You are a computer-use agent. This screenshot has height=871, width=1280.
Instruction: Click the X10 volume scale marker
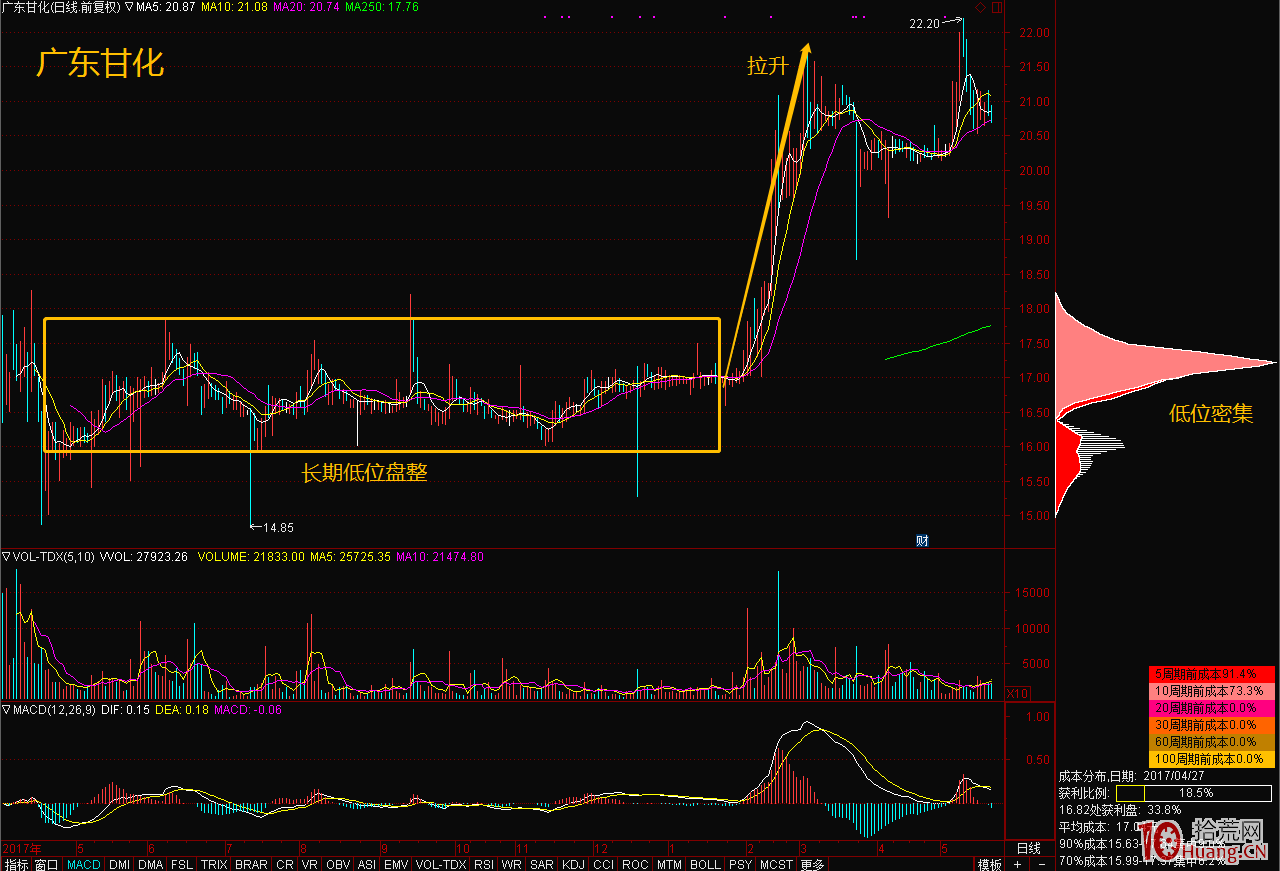point(1017,692)
